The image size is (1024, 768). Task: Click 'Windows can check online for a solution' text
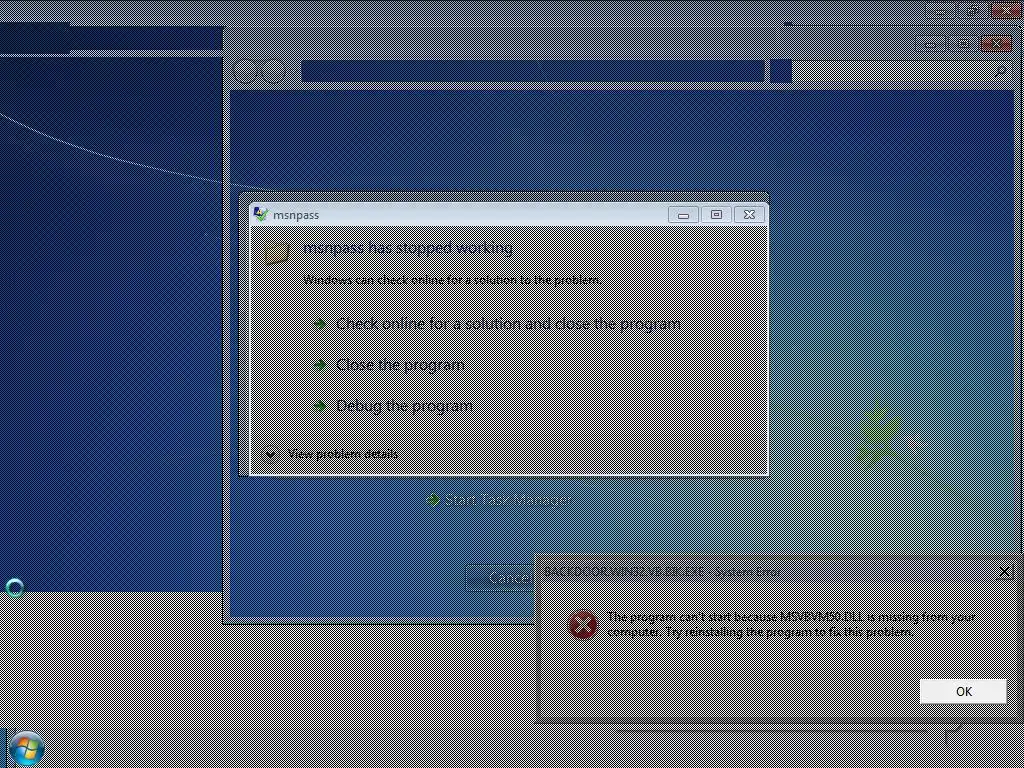tap(452, 280)
